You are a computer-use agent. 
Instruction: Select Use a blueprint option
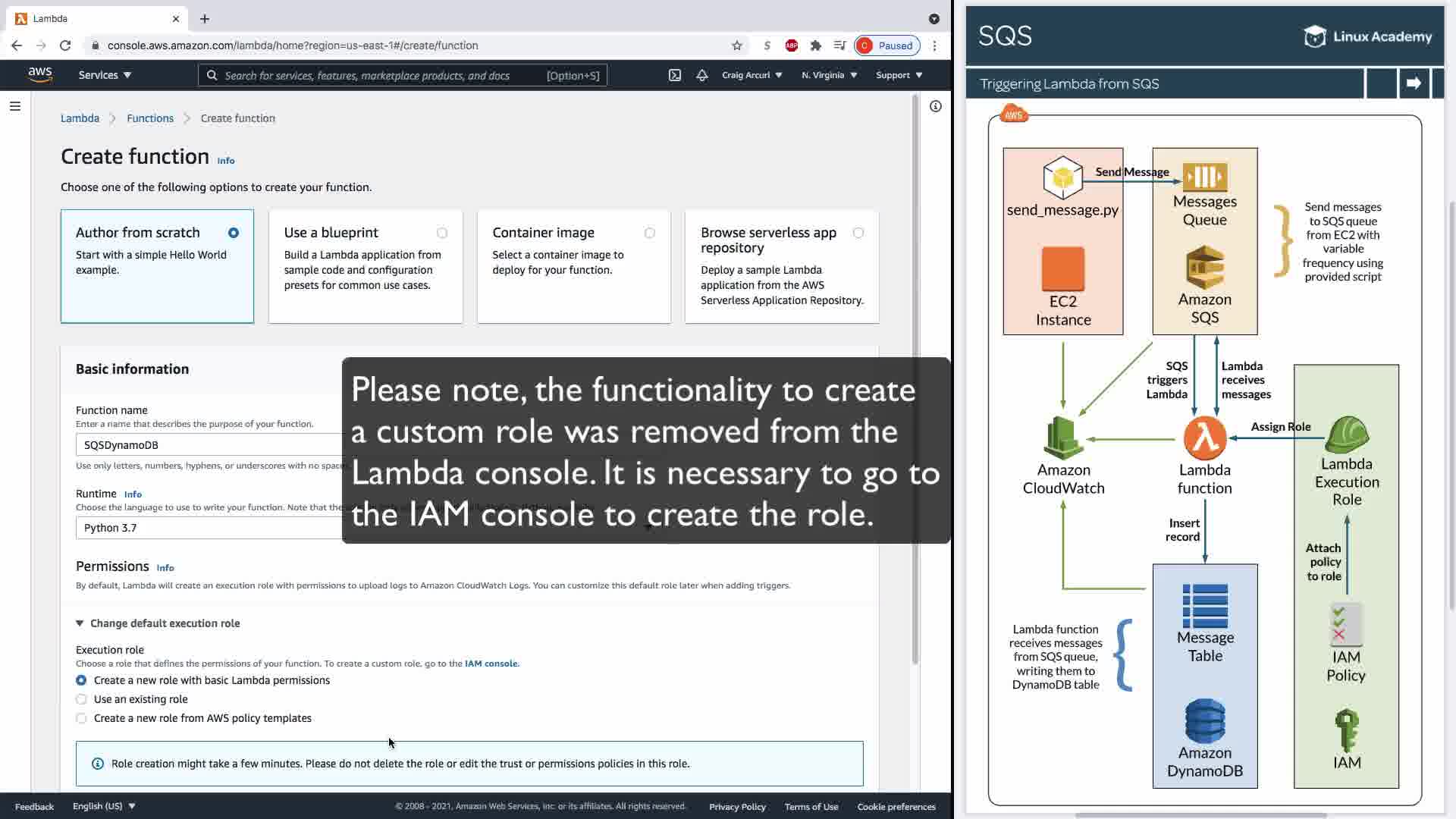tap(441, 233)
